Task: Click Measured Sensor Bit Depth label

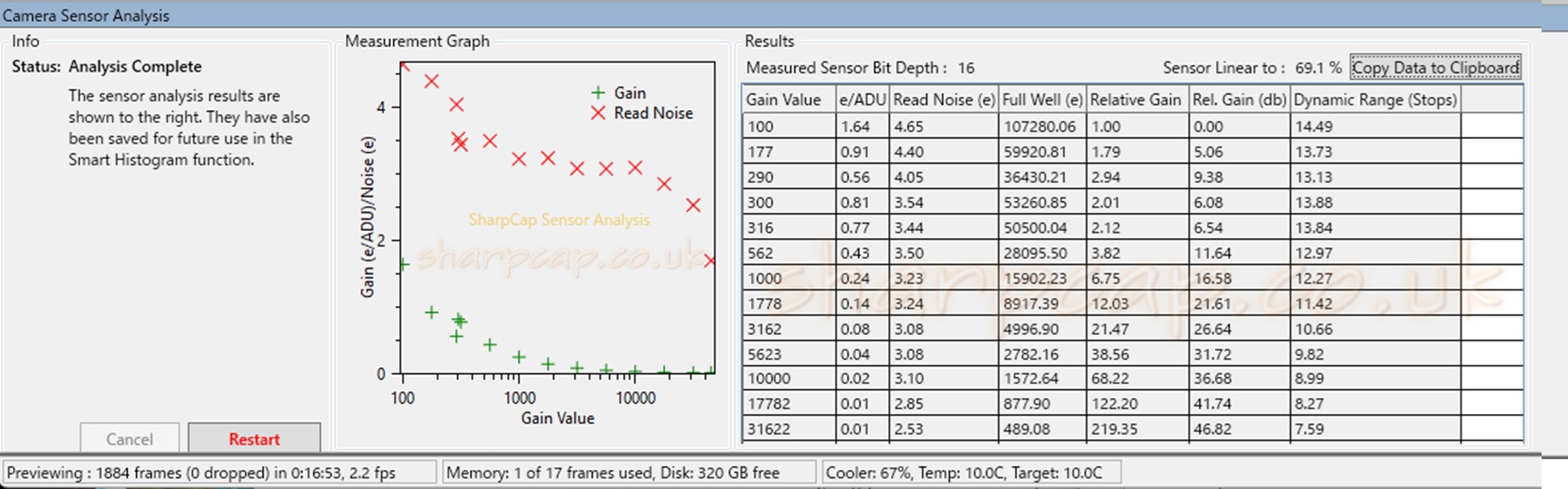Action: (x=846, y=67)
